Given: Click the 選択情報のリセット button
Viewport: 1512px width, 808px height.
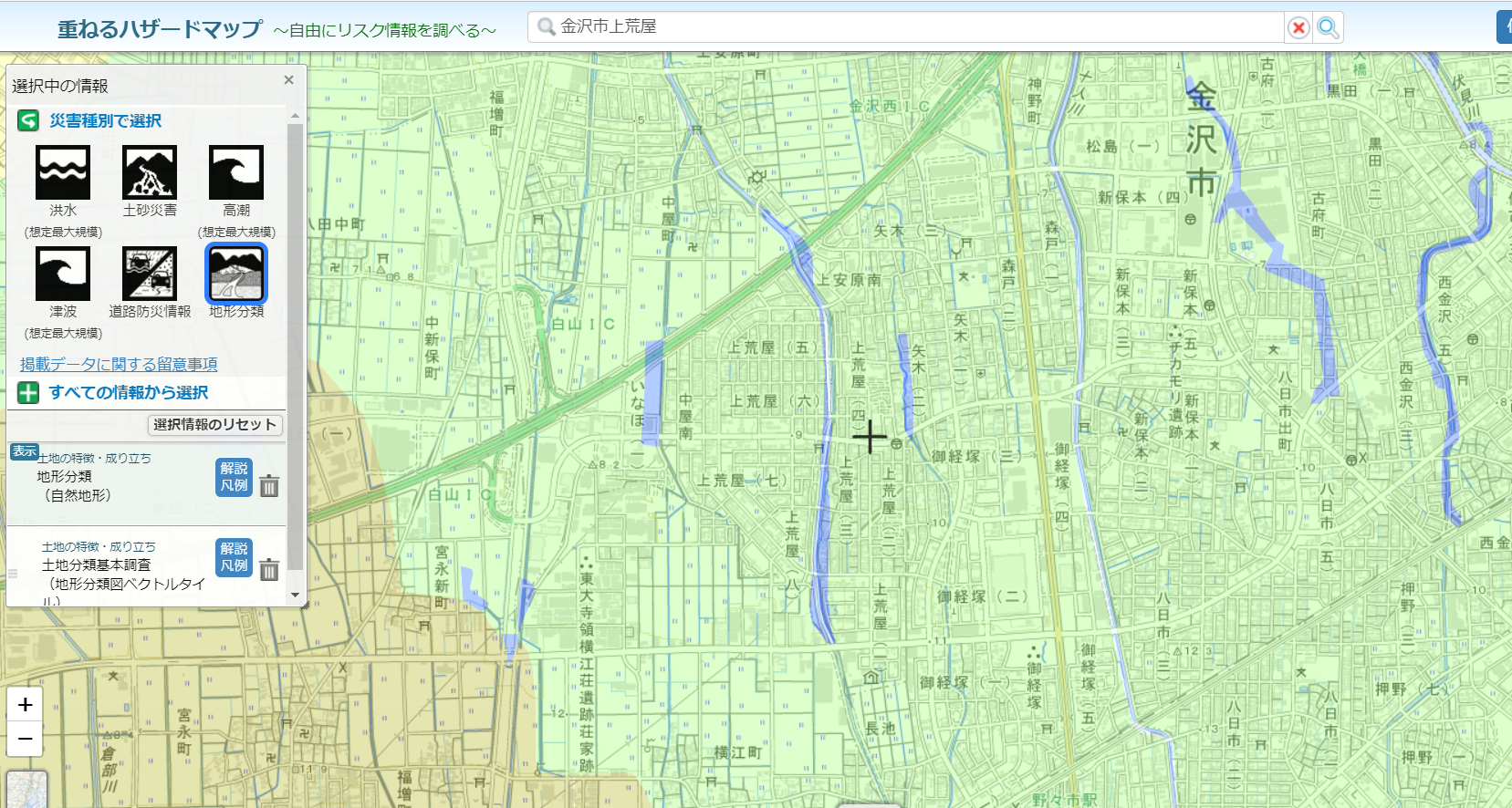Looking at the screenshot, I should click(215, 425).
